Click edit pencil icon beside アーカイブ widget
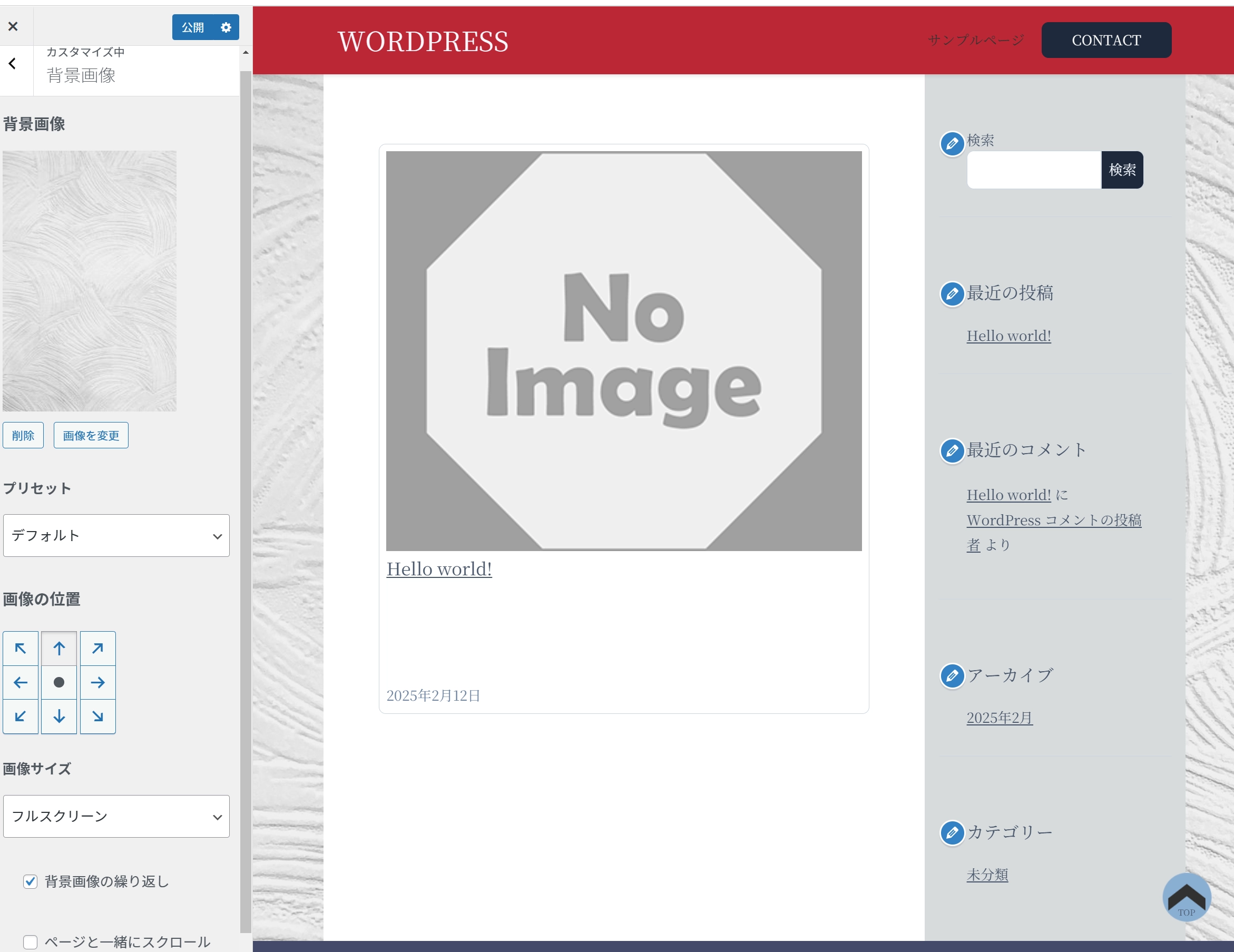Image resolution: width=1234 pixels, height=952 pixels. tap(952, 676)
